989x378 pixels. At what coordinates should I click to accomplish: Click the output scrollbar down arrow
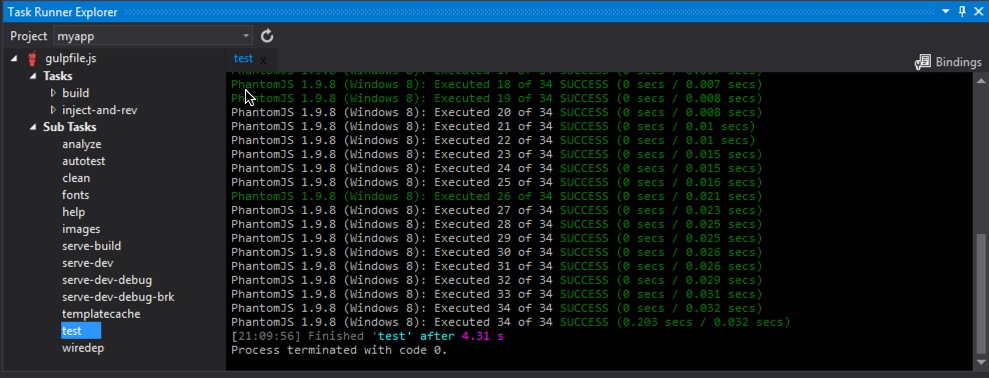(981, 362)
